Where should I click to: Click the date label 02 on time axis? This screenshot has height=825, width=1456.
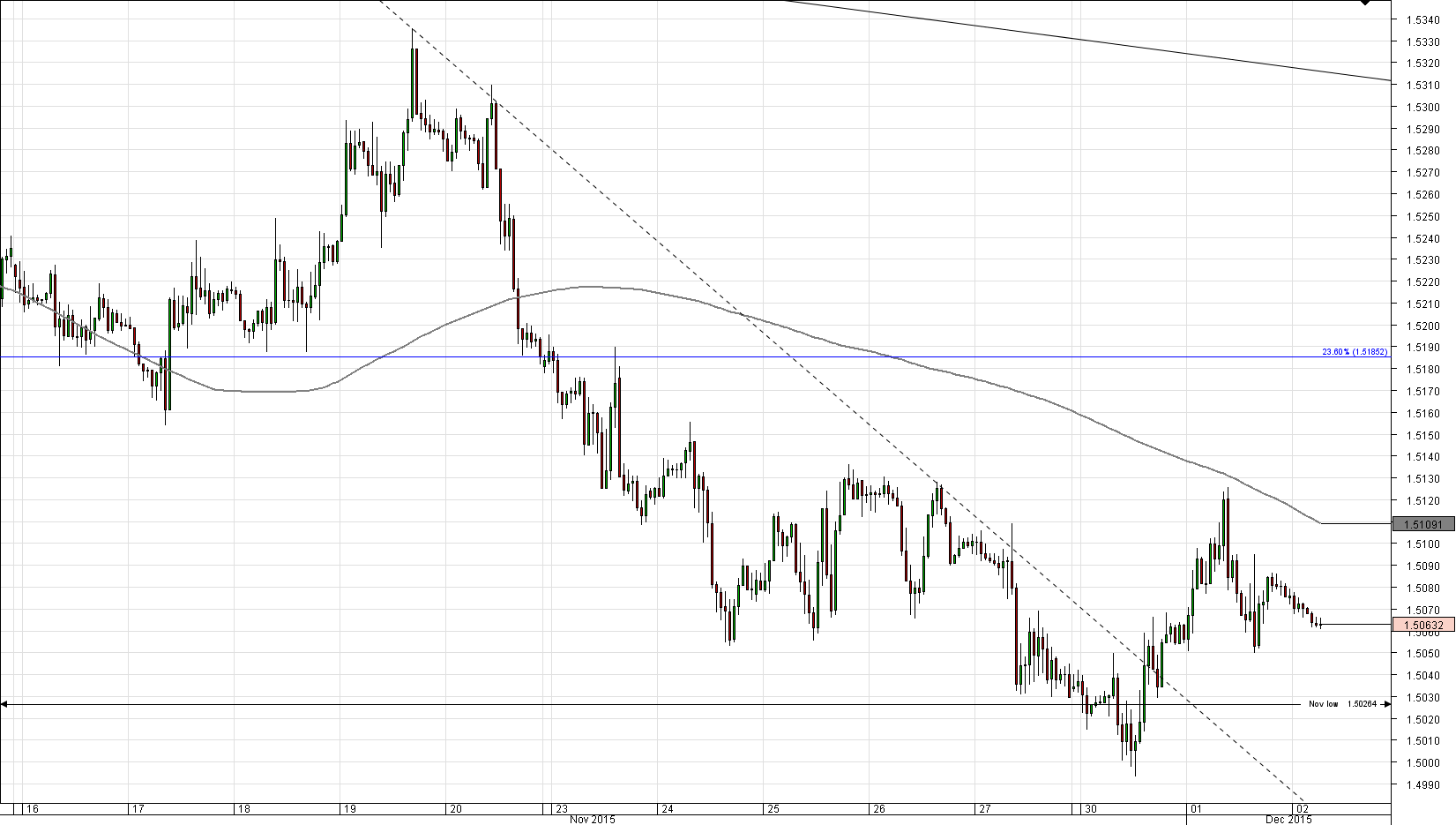tap(1302, 808)
